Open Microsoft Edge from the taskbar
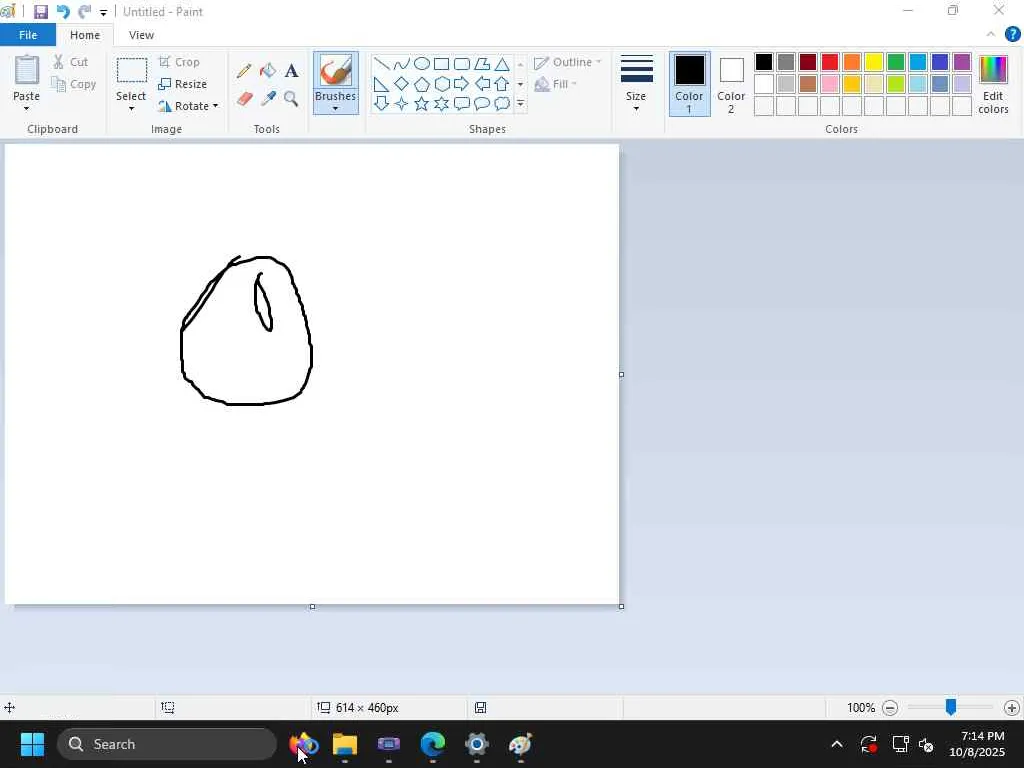This screenshot has height=768, width=1024. [433, 745]
